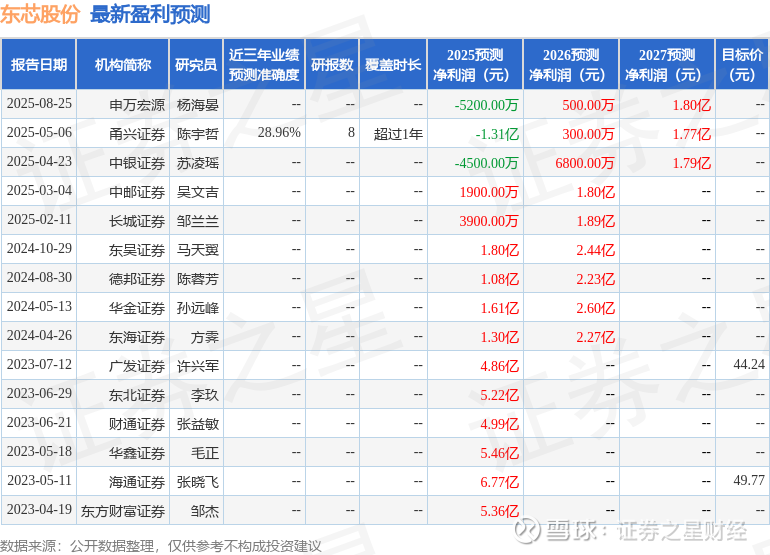Screen dimensions: 770x555
Task: Select institution 东方财富证券
Action: pyautogui.click(x=123, y=511)
